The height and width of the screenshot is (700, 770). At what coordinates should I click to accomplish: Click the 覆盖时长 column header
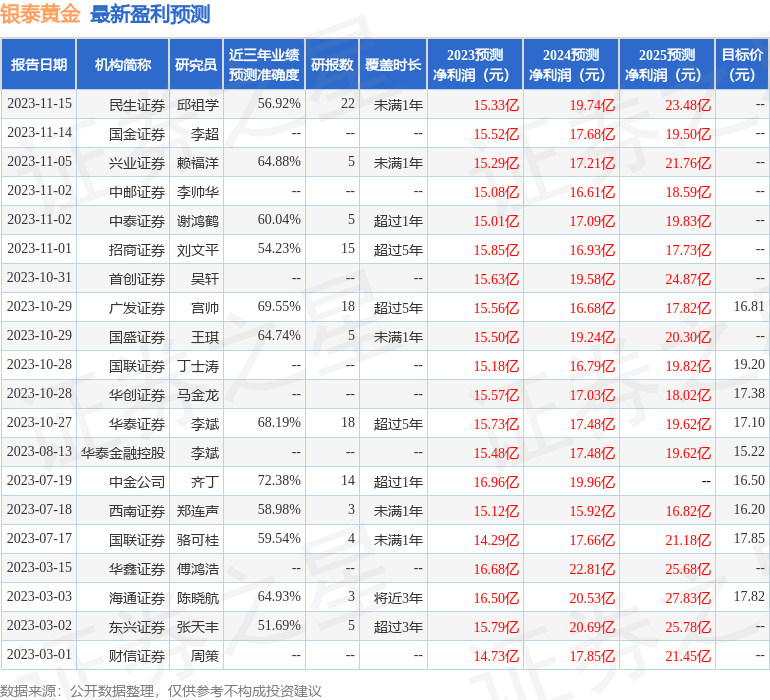393,64
